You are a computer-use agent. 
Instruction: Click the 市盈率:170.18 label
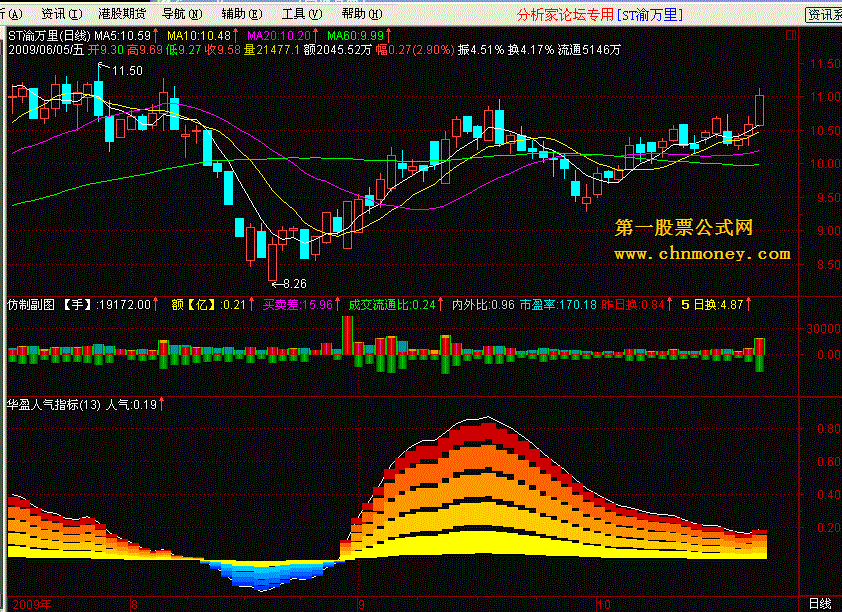tap(558, 305)
